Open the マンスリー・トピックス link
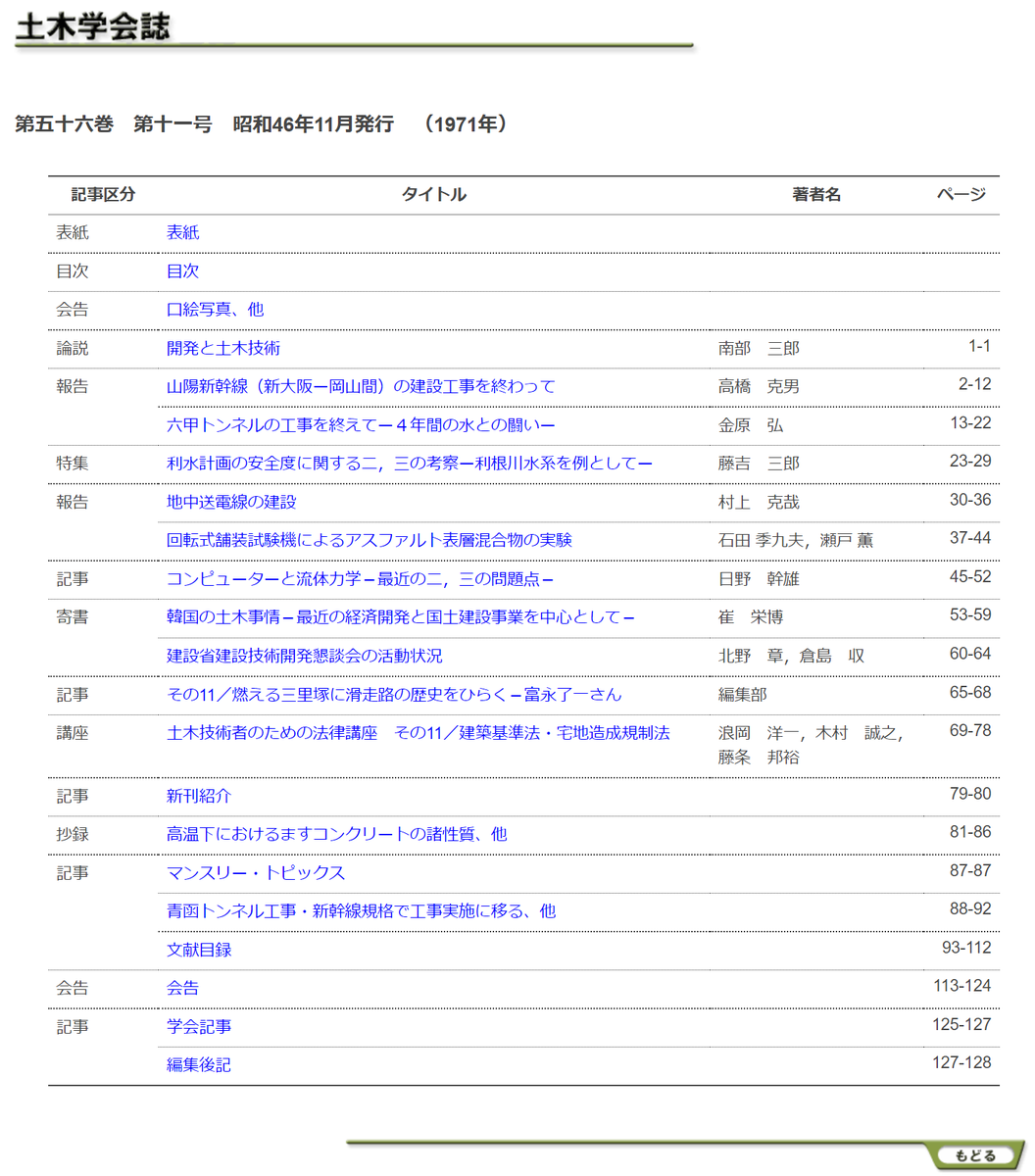Viewport: 1035px width, 1176px height. coord(256,872)
